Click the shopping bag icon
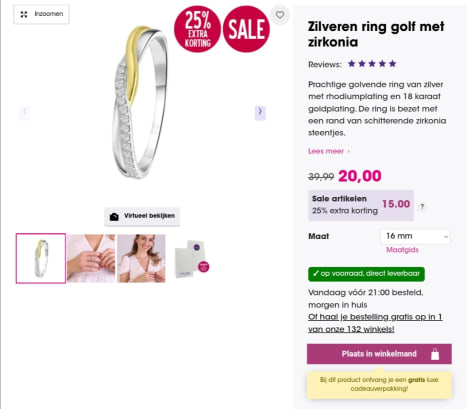Screen dimensions: 475x409 point(435,354)
